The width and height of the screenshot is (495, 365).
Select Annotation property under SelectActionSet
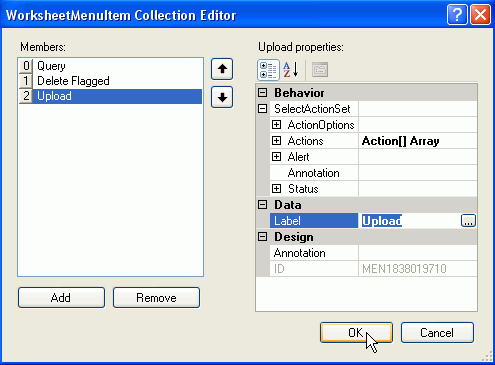314,173
